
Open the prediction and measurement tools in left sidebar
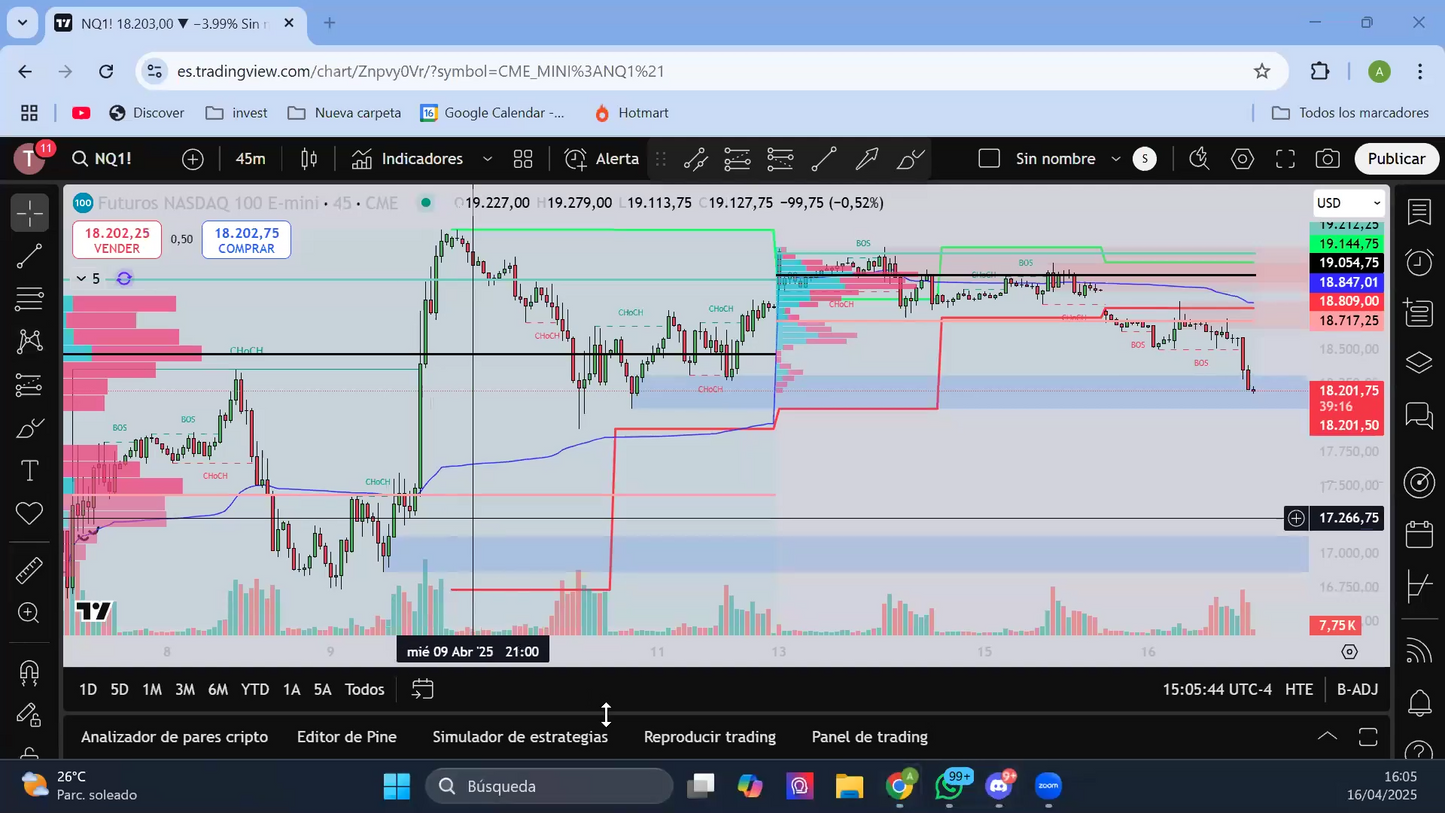[x=30, y=385]
